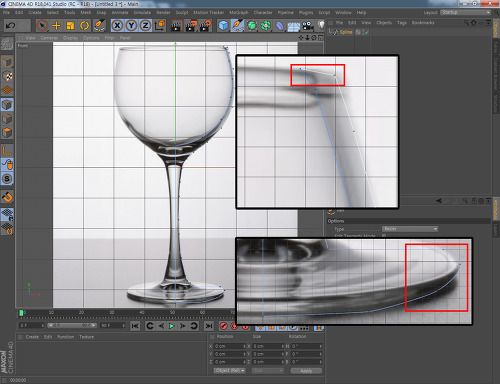Toggle red Autokeying button
This screenshot has width=500, height=384.
coord(235,326)
